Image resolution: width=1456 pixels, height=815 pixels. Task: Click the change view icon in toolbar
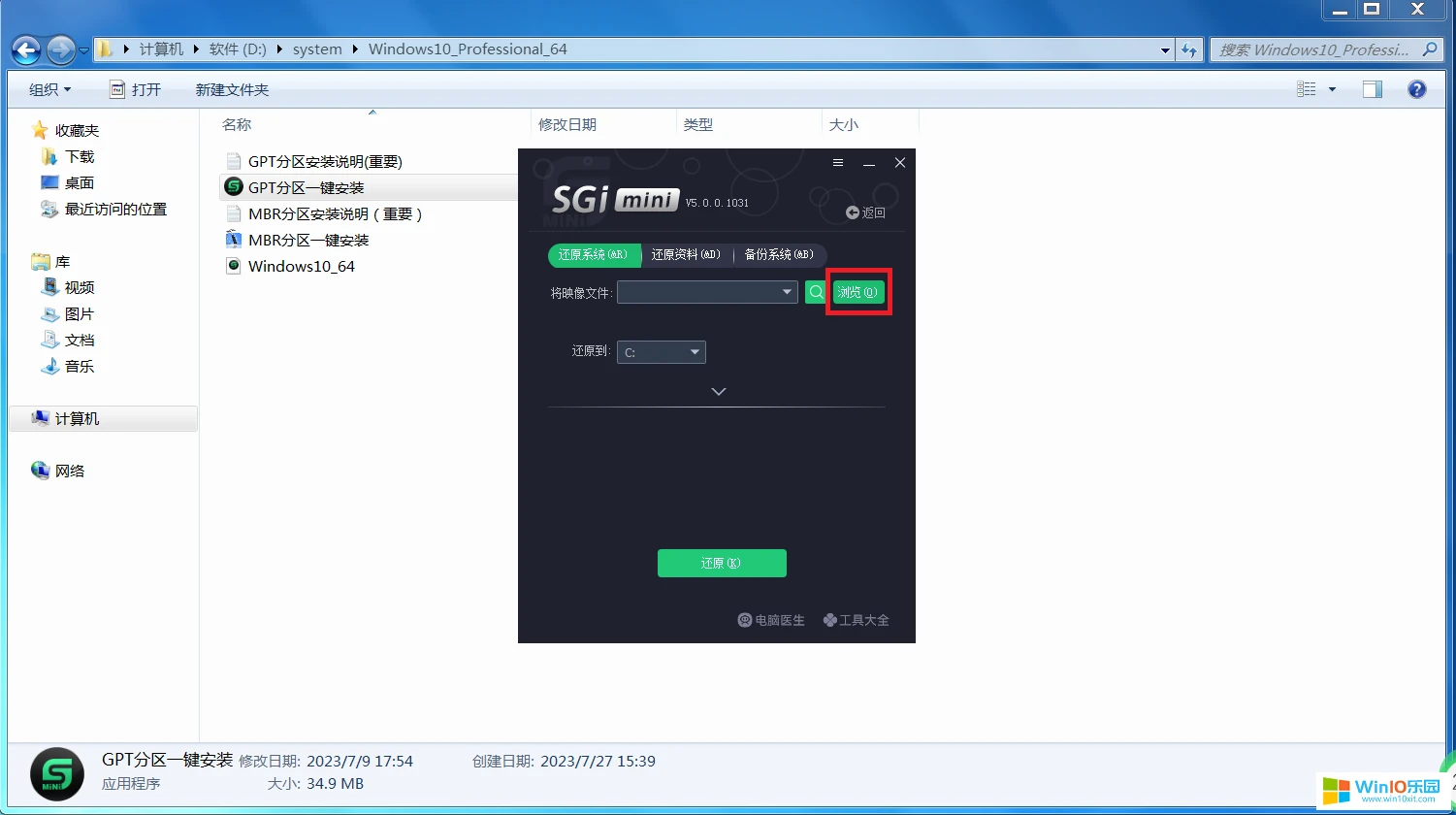click(1307, 89)
